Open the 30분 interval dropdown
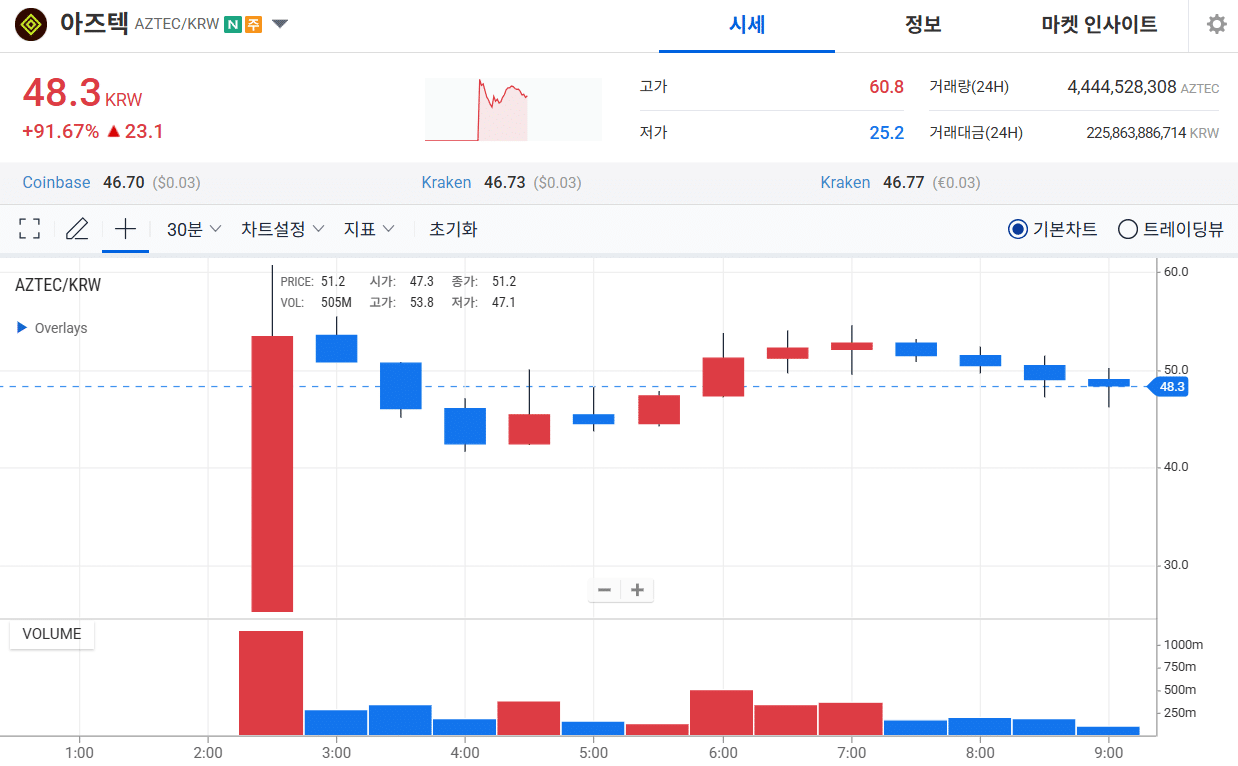Viewport: 1238px width, 766px height. (x=193, y=228)
